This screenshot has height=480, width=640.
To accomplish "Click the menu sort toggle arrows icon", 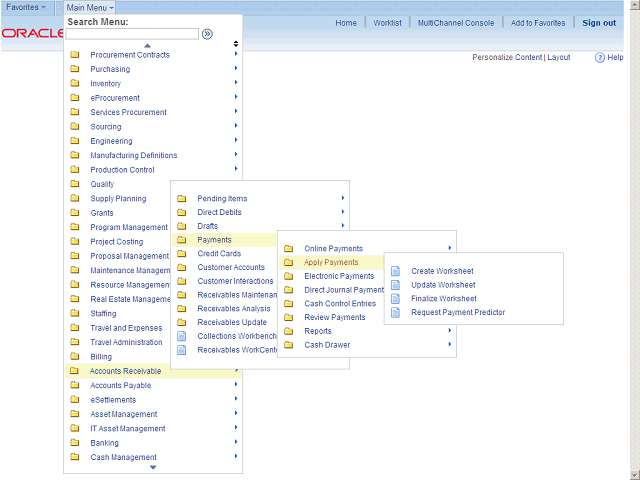I will 236,44.
